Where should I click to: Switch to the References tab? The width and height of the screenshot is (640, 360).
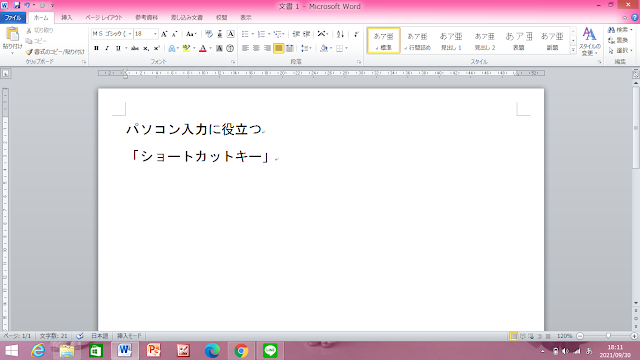(147, 18)
